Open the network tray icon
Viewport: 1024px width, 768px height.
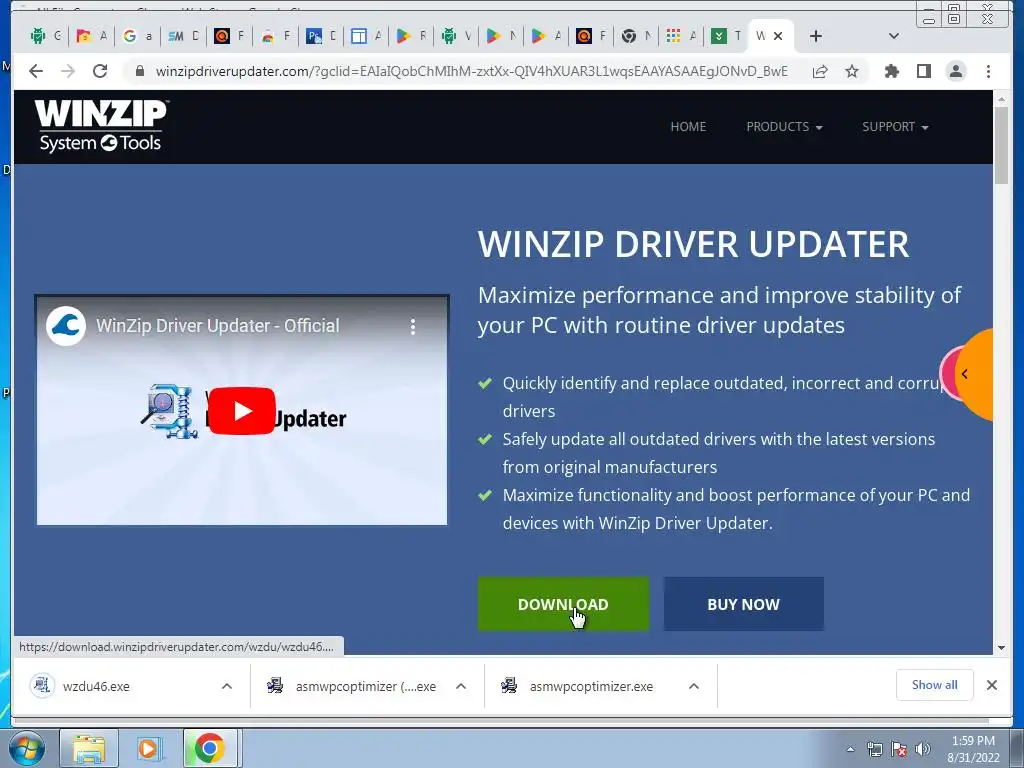[874, 750]
